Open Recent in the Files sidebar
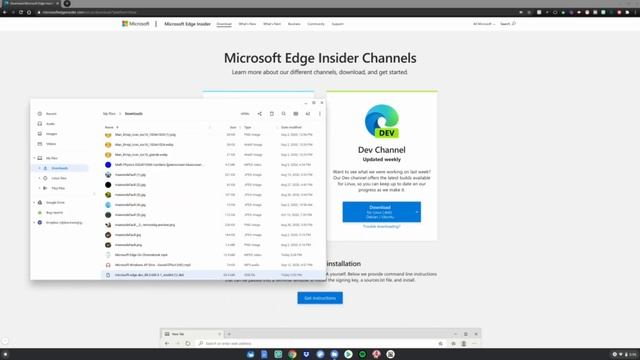This screenshot has height=360, width=640. (51, 114)
